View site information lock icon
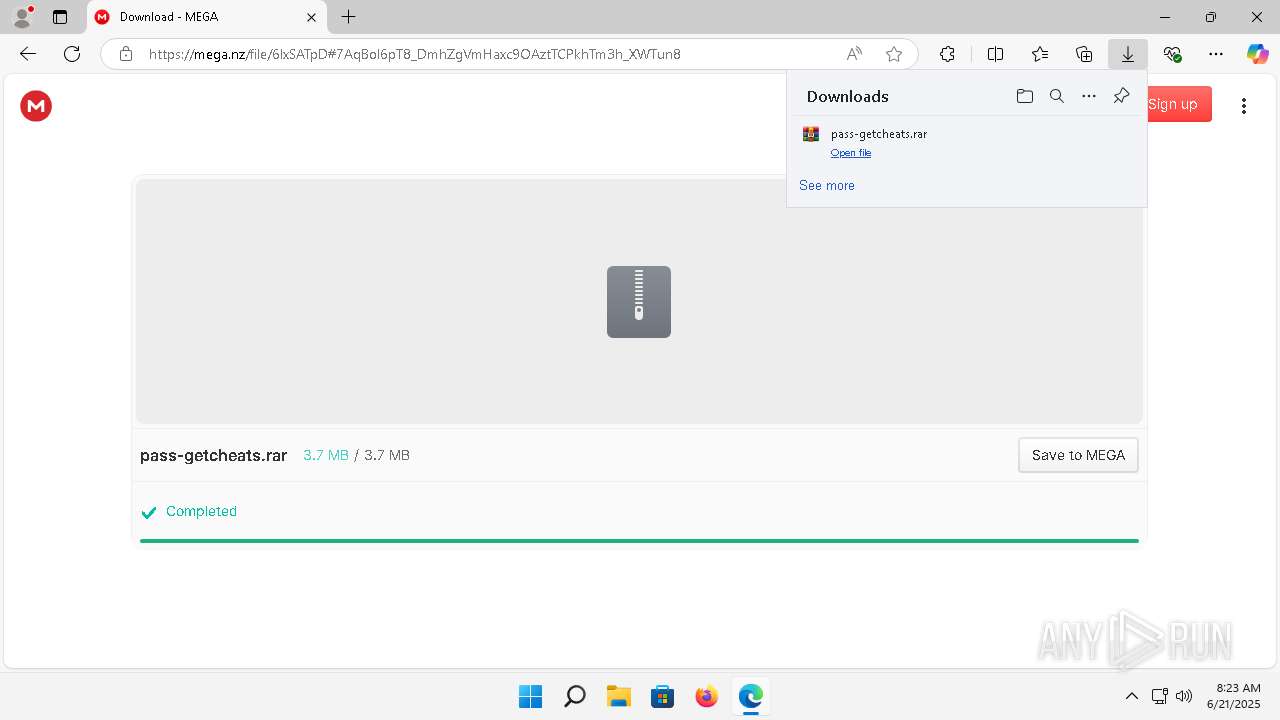 (x=126, y=54)
